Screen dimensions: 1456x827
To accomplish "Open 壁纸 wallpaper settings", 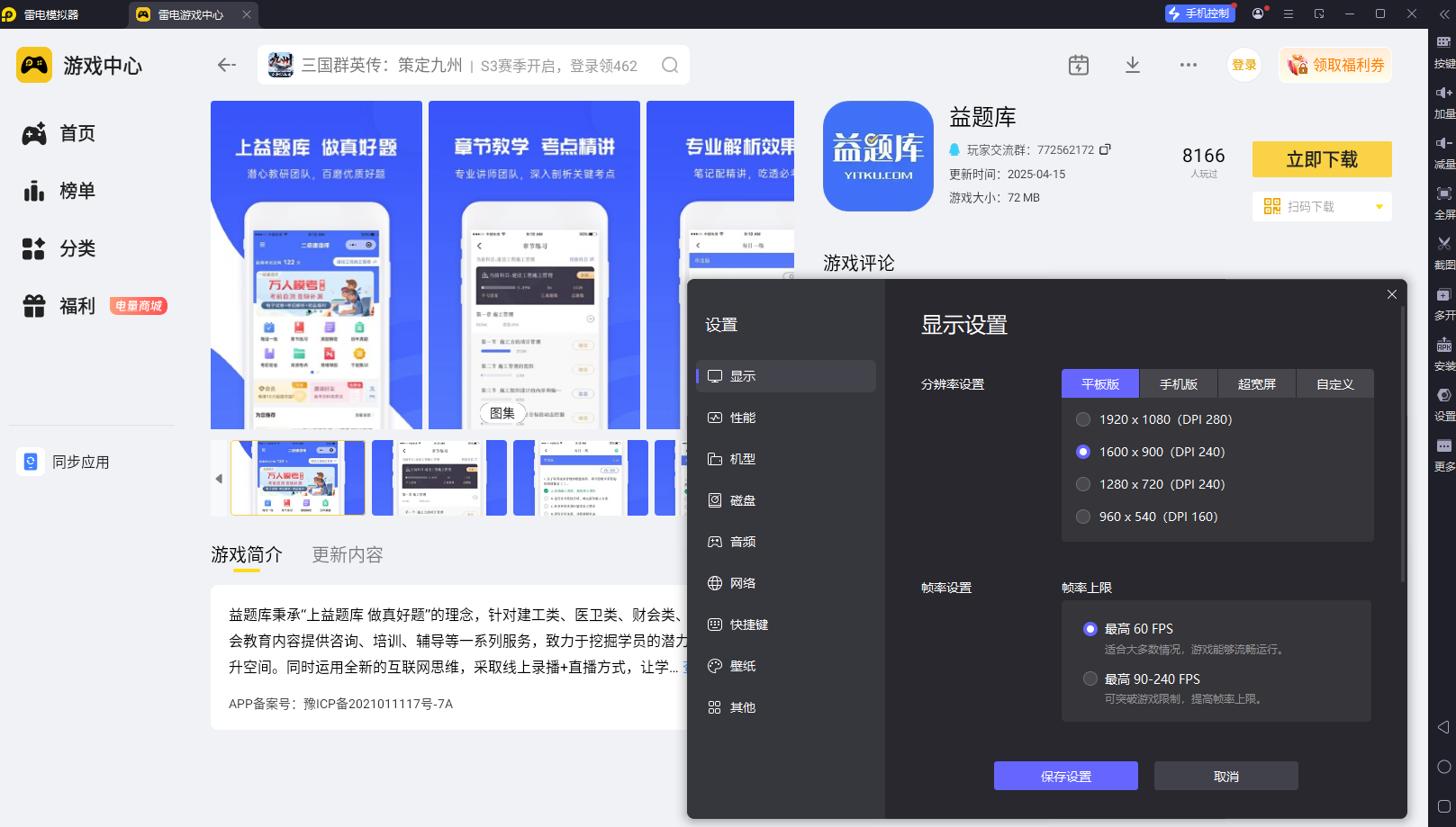I will click(786, 666).
